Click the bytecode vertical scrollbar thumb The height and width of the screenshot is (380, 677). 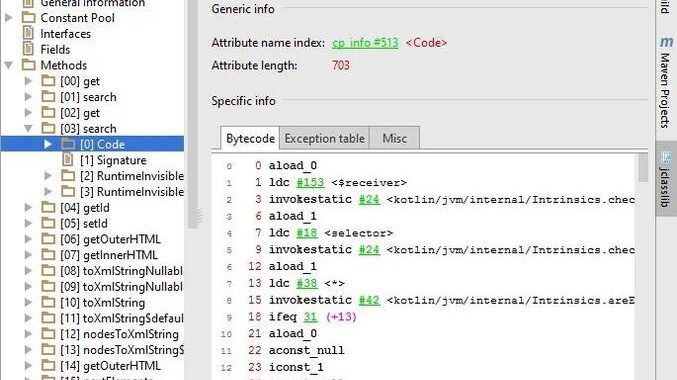[643, 168]
